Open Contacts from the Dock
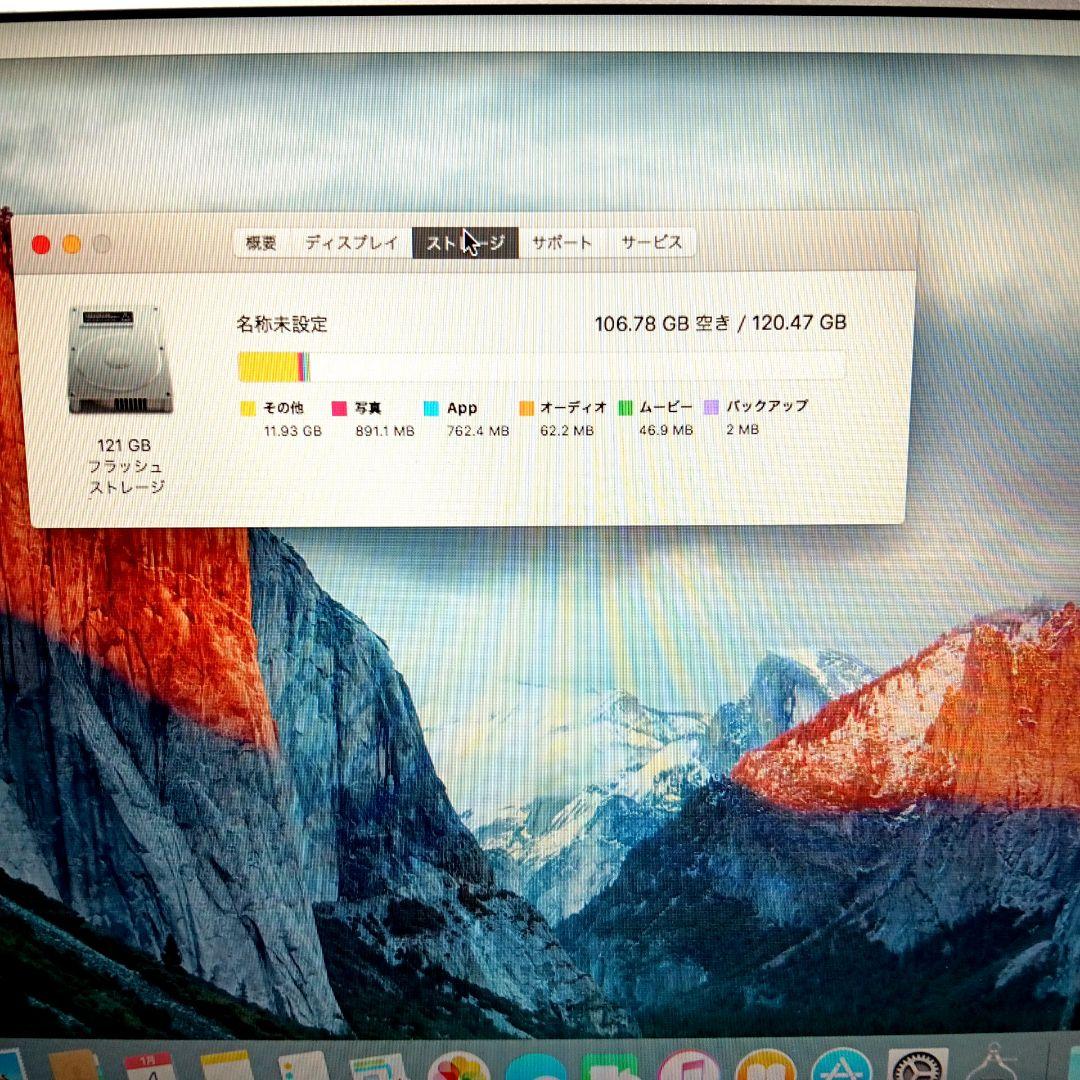 point(74,1066)
